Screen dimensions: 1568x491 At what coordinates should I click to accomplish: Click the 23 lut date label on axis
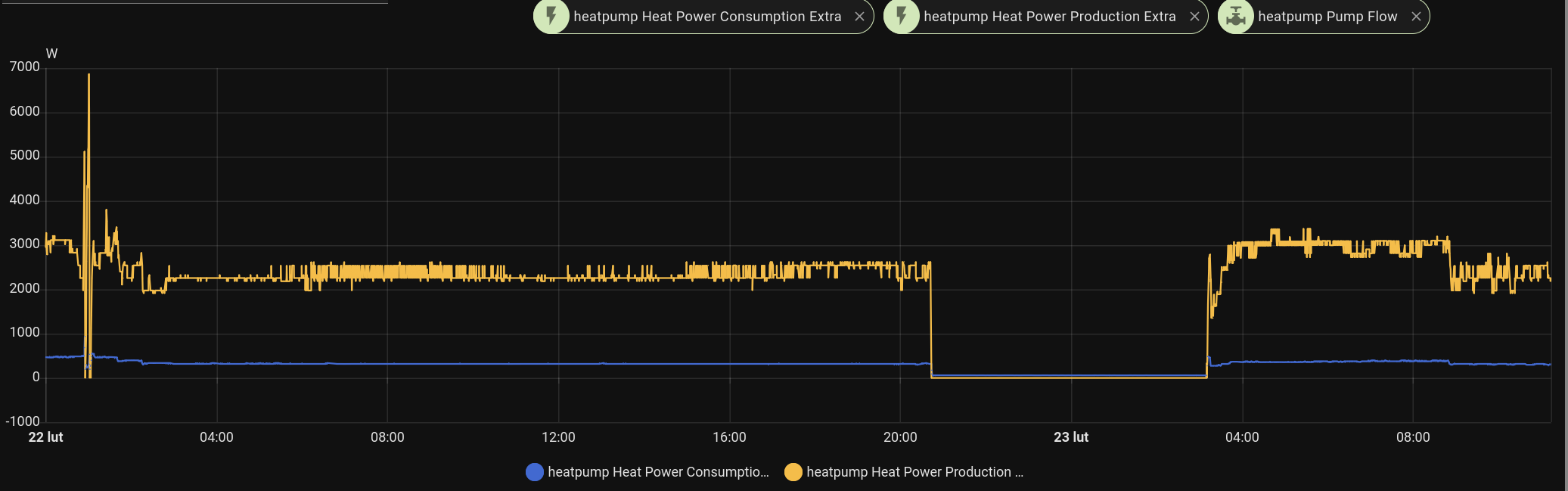point(1071,437)
